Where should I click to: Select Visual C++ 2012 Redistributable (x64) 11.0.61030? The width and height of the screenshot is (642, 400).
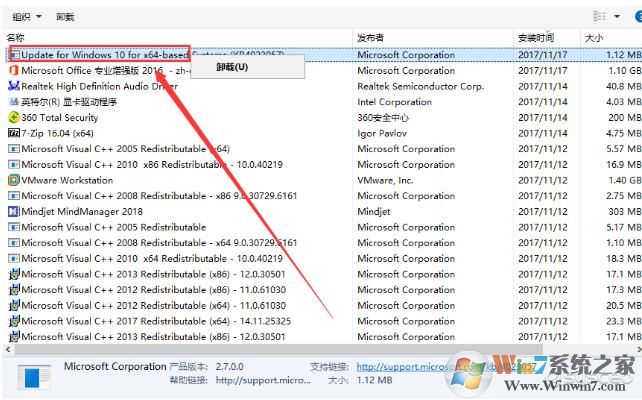pyautogui.click(x=154, y=305)
